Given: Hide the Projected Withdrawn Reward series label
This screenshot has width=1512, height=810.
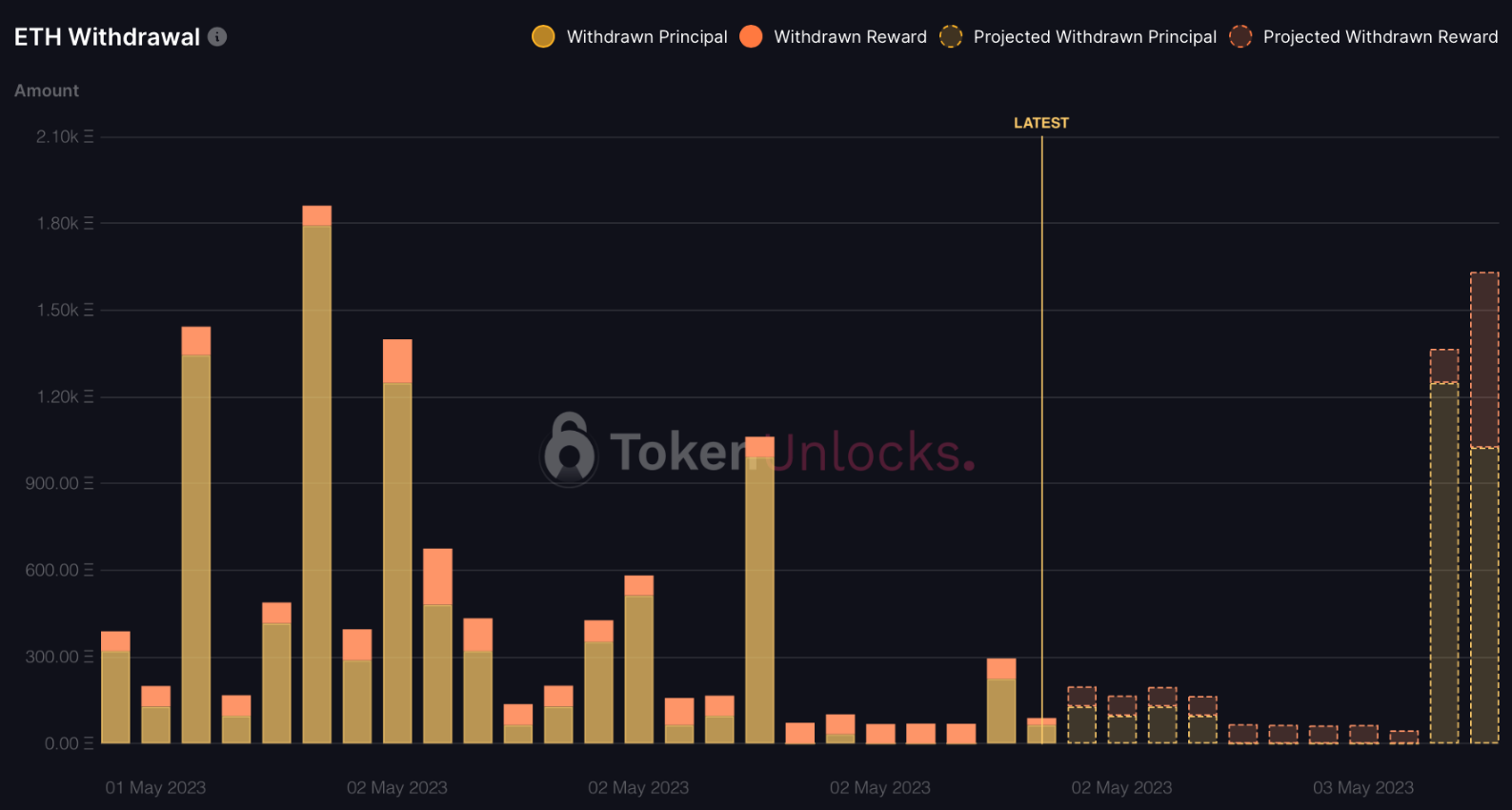Looking at the screenshot, I should [x=1381, y=37].
